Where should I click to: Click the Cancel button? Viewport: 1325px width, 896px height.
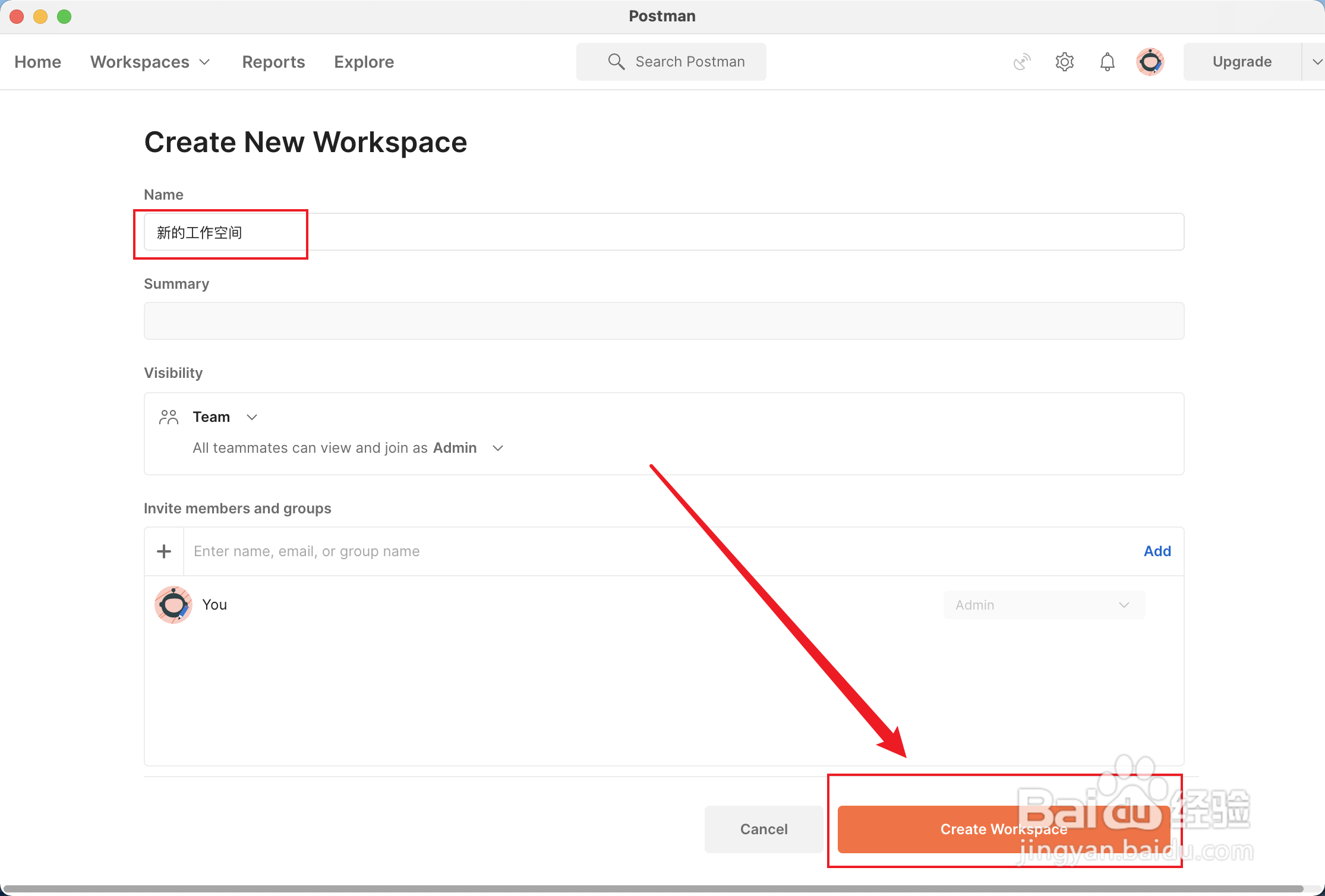tap(764, 829)
